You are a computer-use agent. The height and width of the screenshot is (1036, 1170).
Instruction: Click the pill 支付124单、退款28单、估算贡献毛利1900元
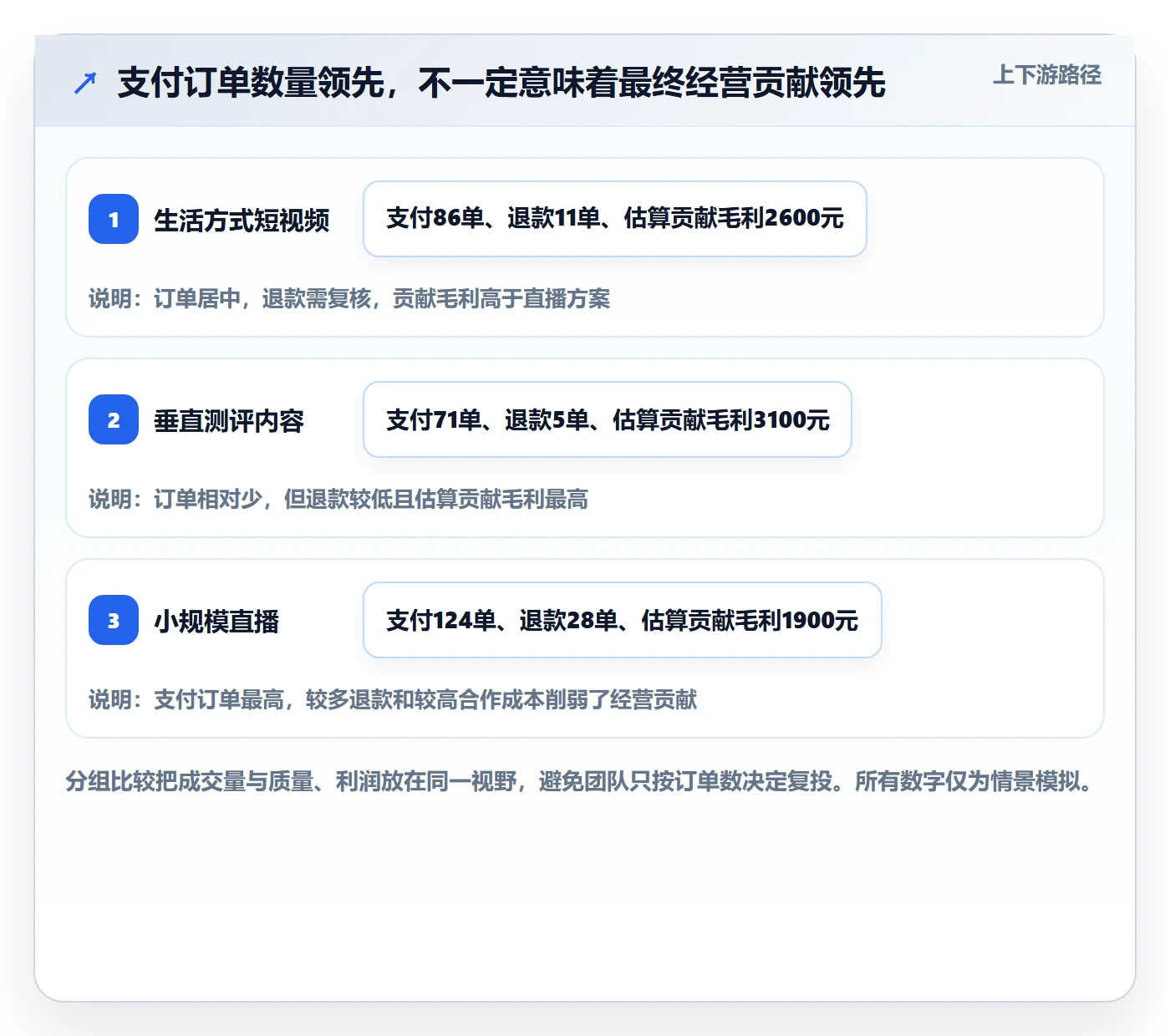[x=623, y=620]
